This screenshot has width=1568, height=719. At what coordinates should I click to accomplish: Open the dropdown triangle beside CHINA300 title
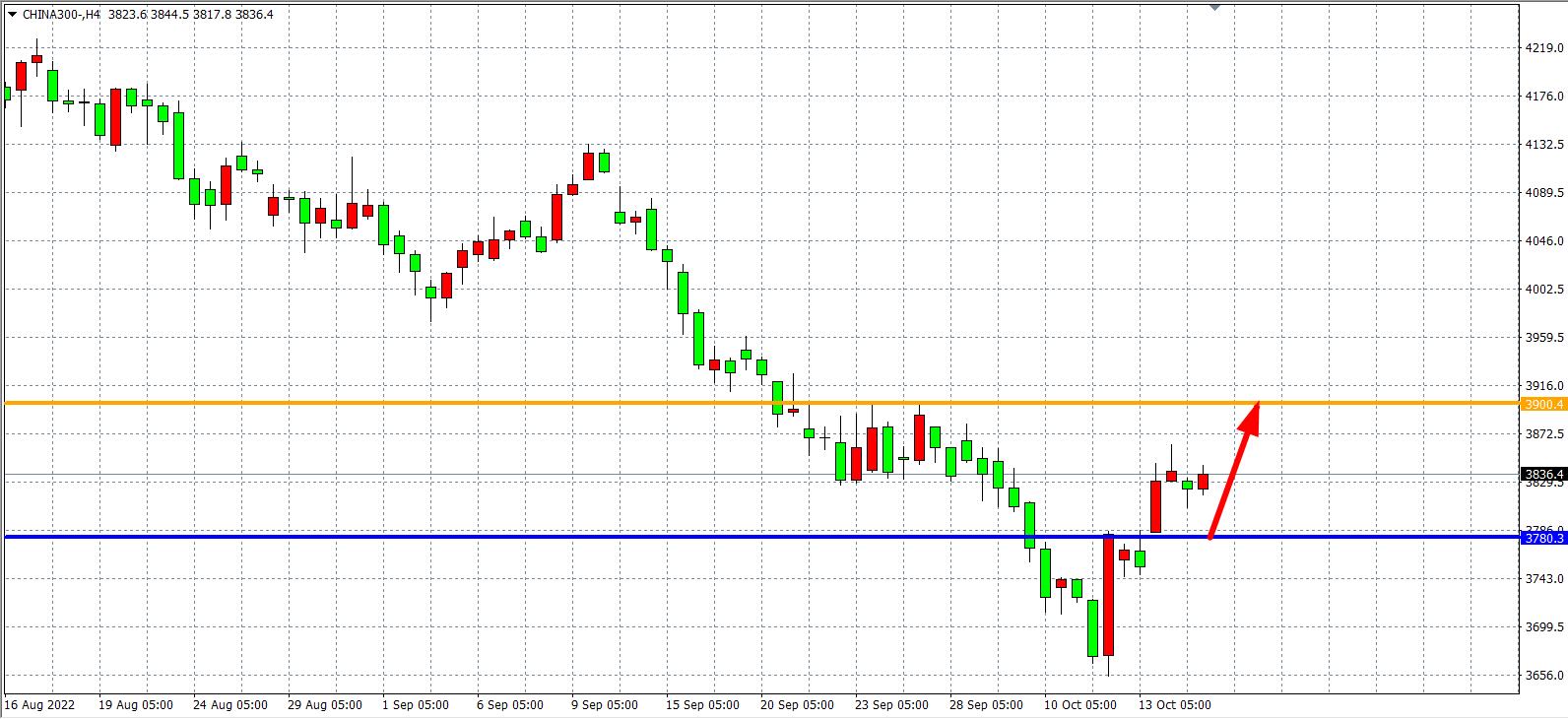coord(11,14)
